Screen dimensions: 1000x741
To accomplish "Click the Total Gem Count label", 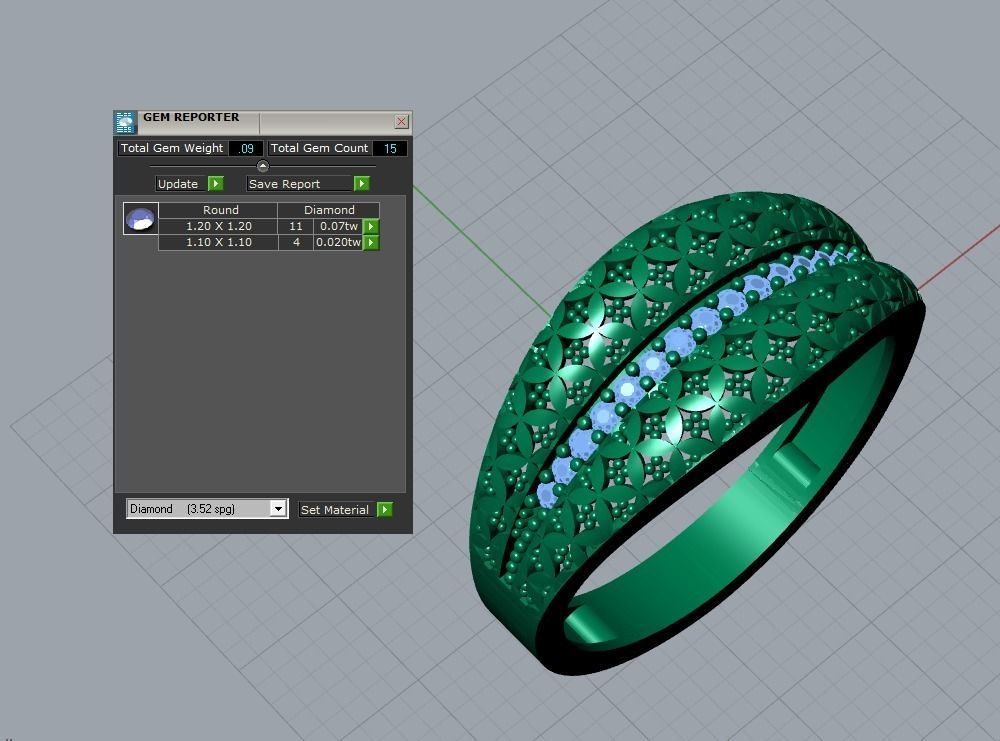I will (320, 148).
